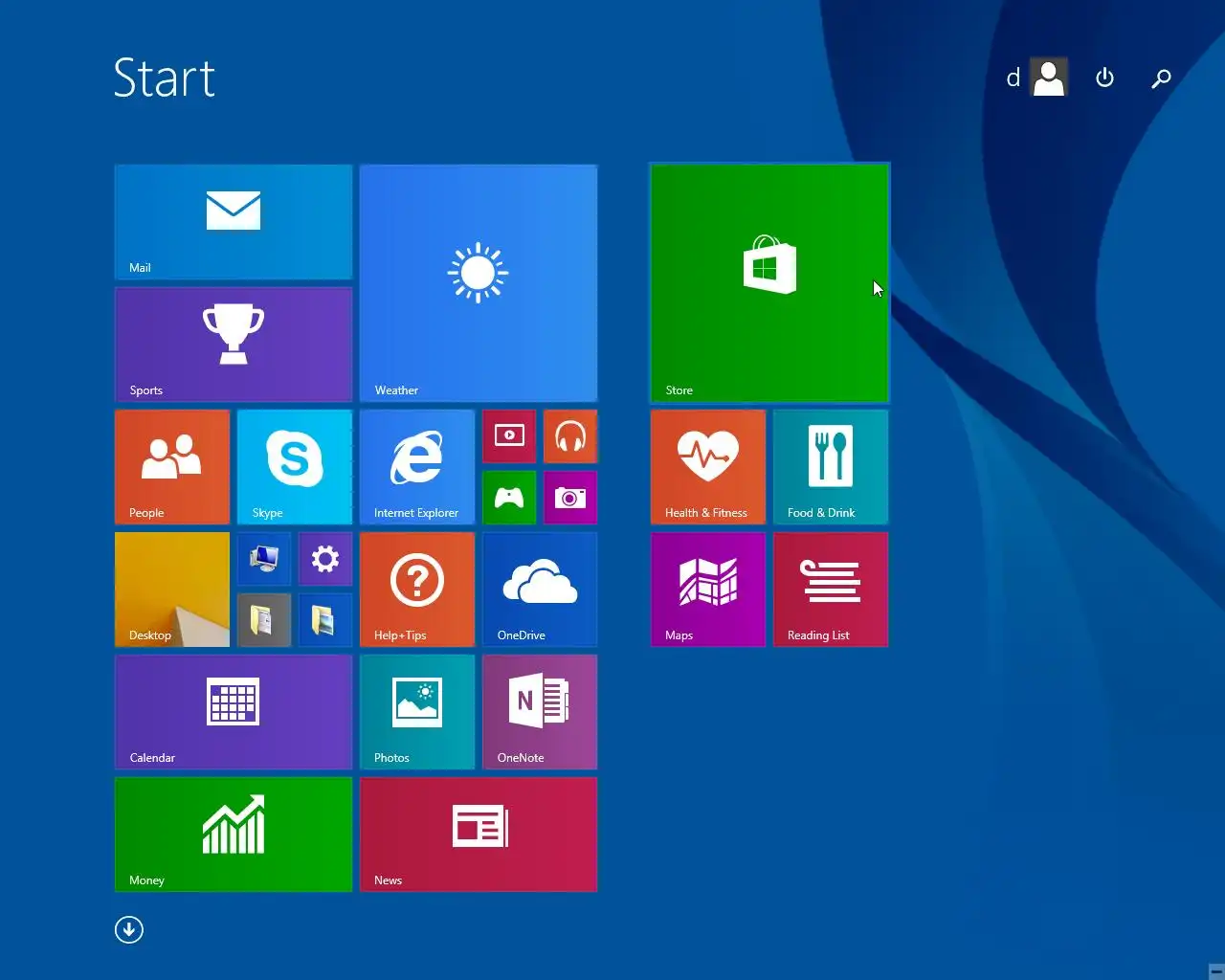Screen dimensions: 1225x980
Task: Click the zoom-out minus button in corner
Action: click(x=1215, y=971)
